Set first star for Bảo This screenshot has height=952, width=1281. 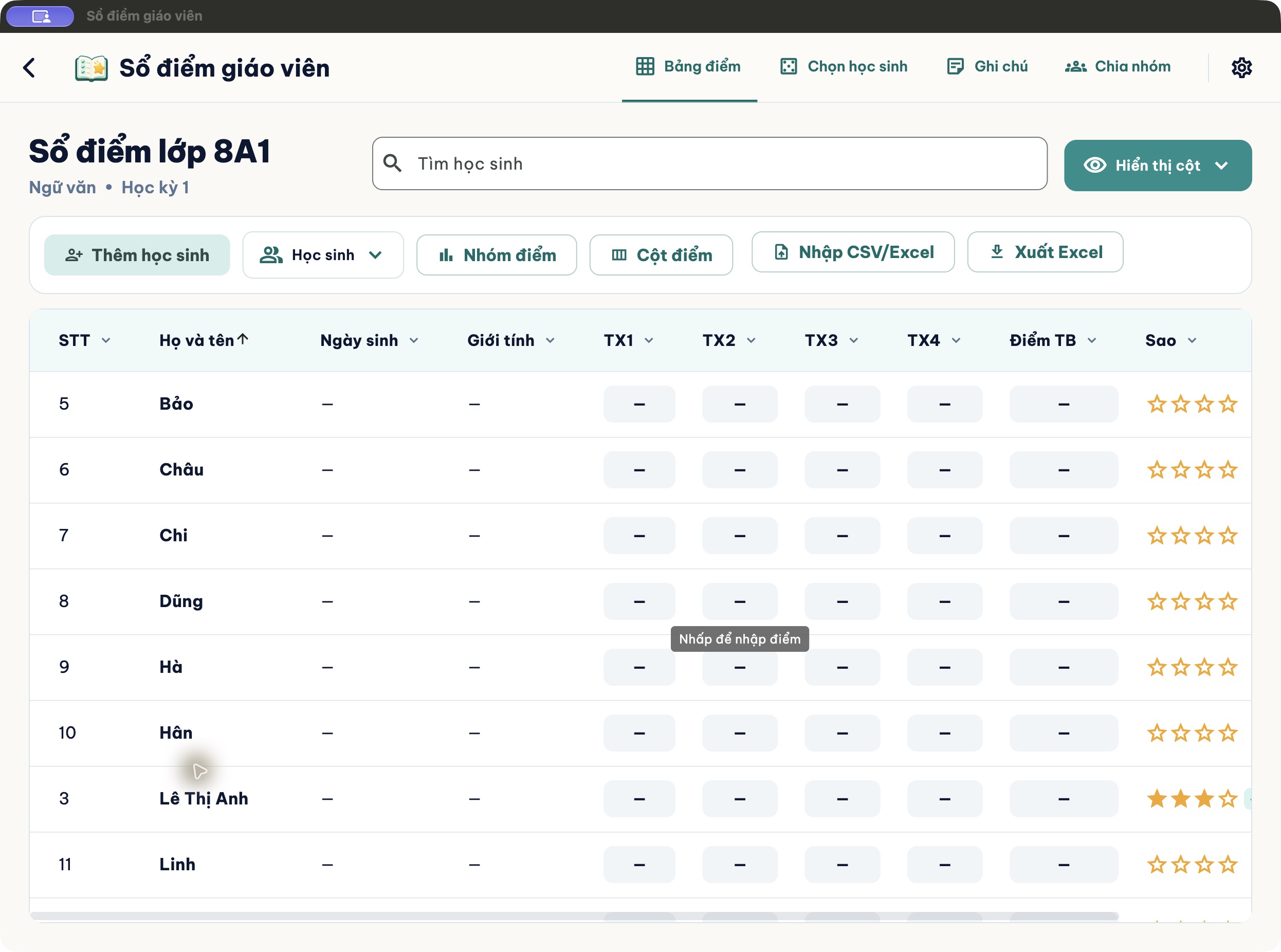point(1157,404)
